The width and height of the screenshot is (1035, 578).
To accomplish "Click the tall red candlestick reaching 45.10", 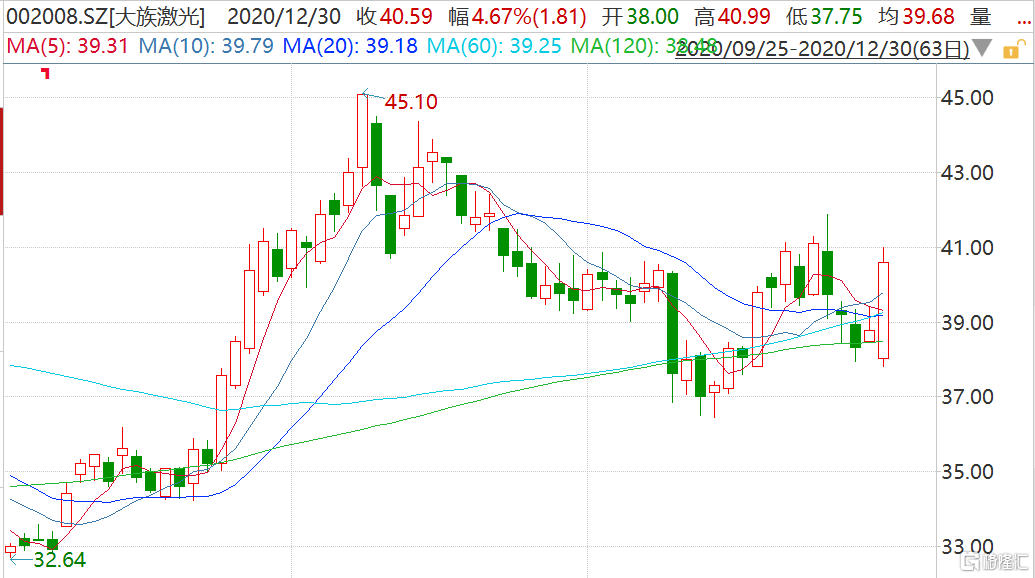I will [362, 131].
